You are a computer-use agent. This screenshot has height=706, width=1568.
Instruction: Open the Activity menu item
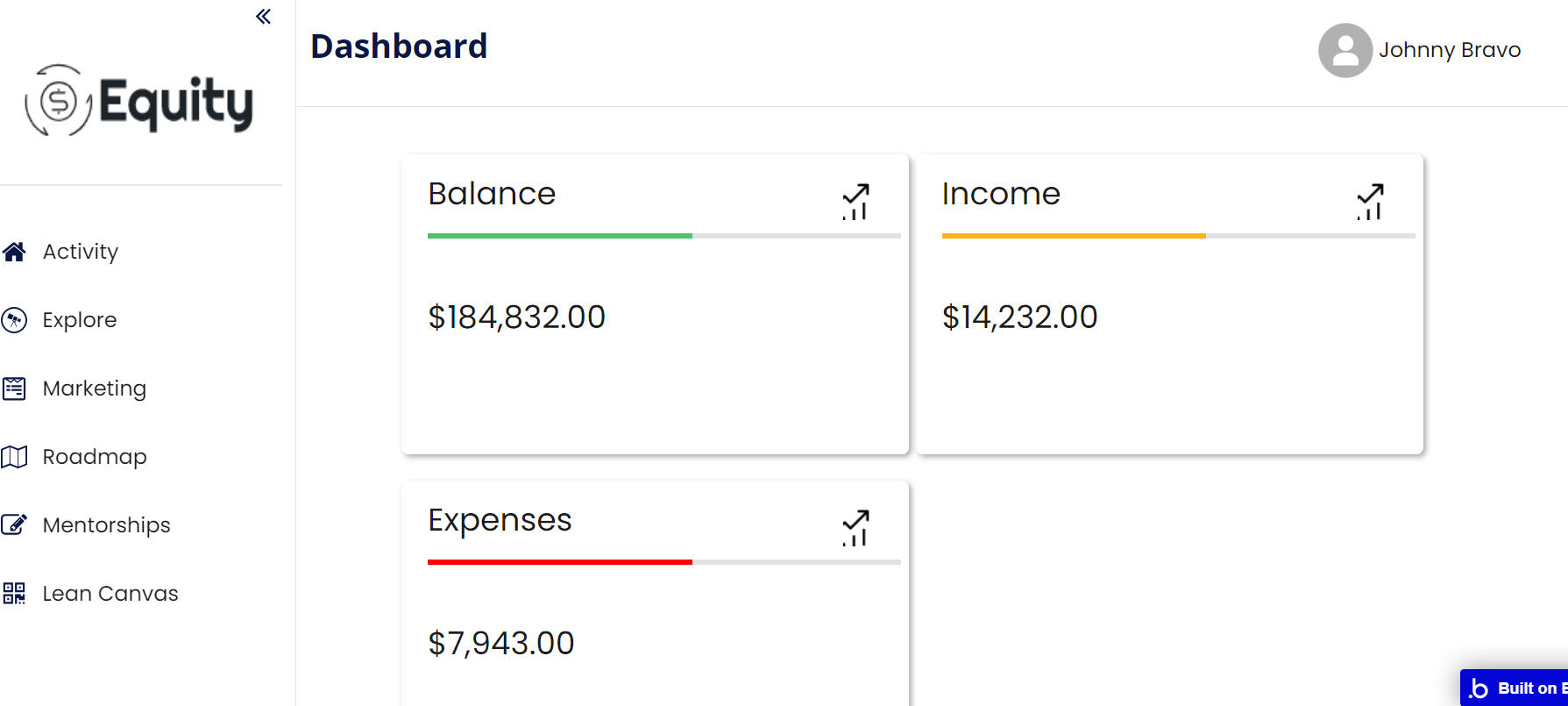(81, 252)
